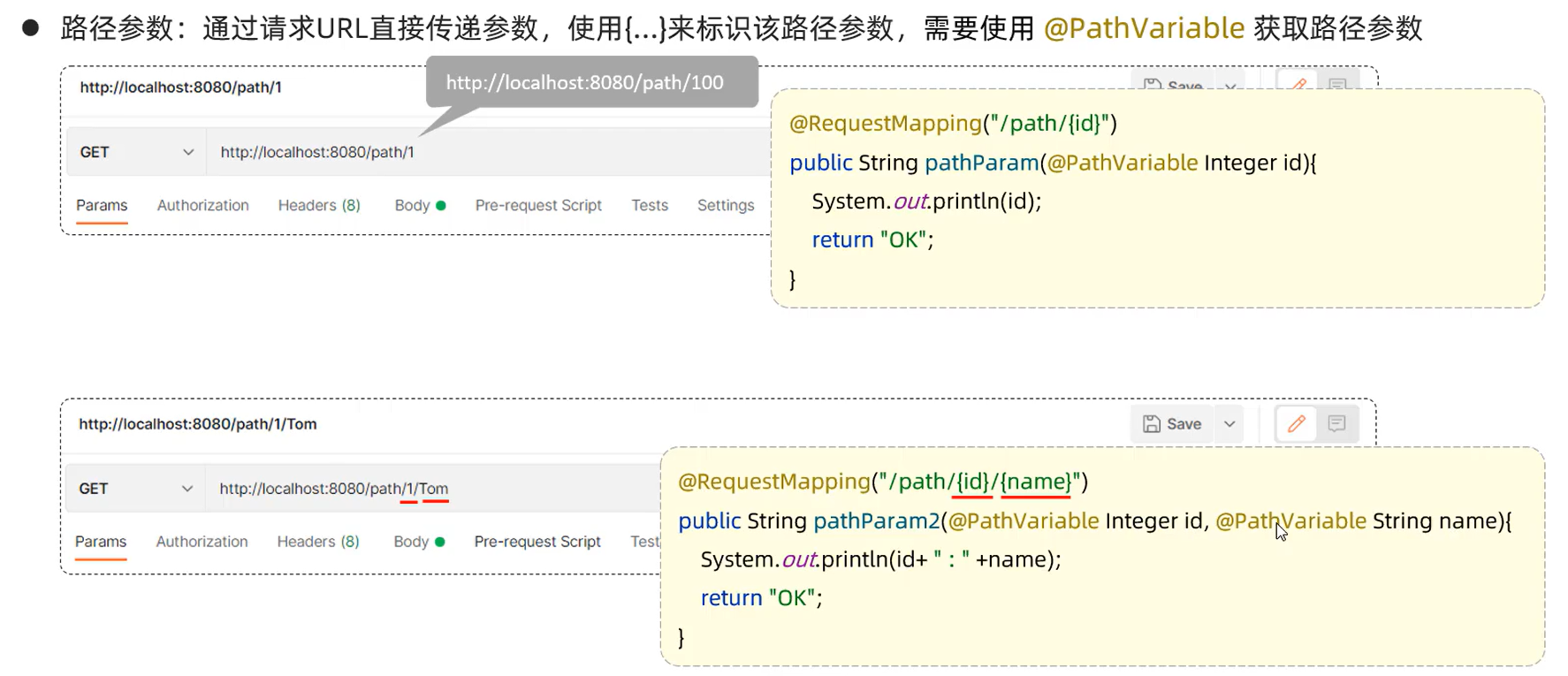This screenshot has height=676, width=1568.
Task: Open the GET method dropdown in upper request
Action: (x=136, y=152)
